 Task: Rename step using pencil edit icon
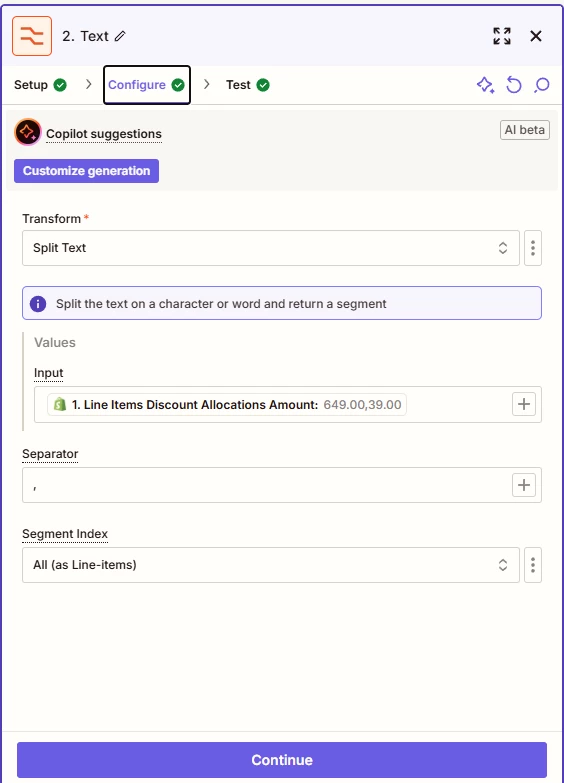coord(120,36)
